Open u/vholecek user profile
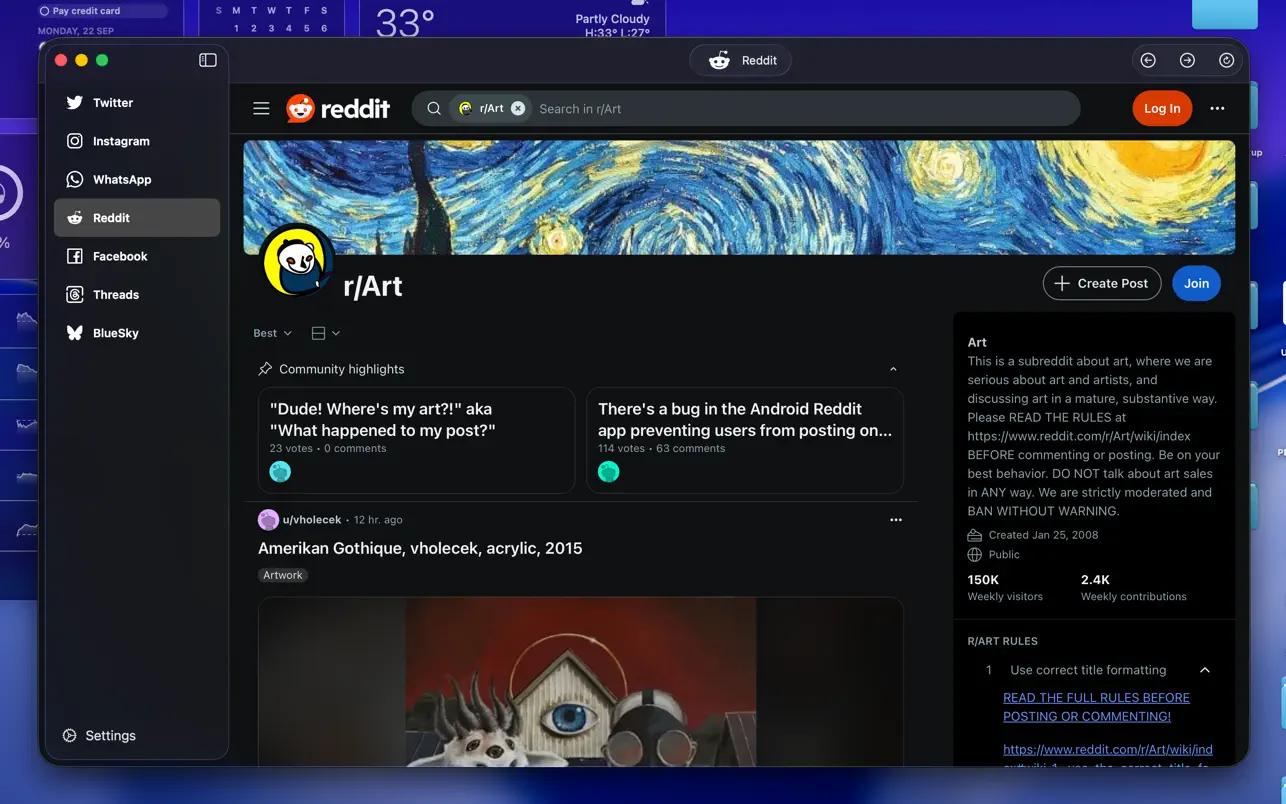 click(x=312, y=520)
